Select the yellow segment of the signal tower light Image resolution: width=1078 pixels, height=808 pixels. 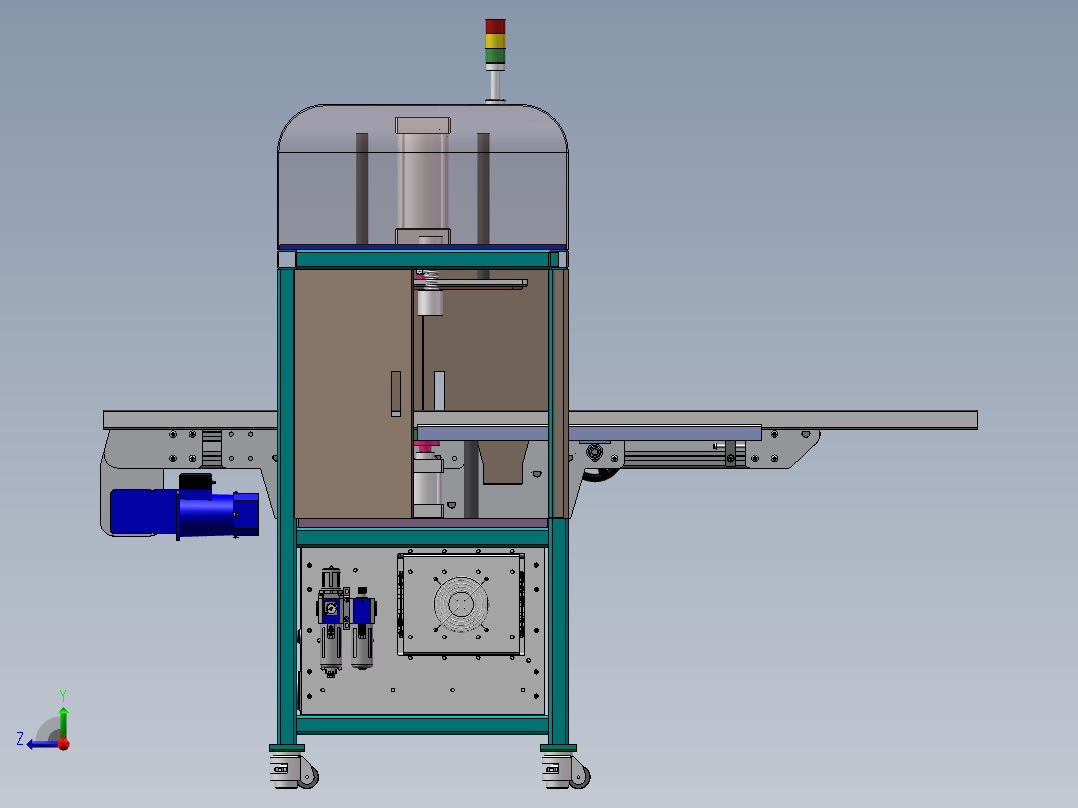[x=495, y=41]
